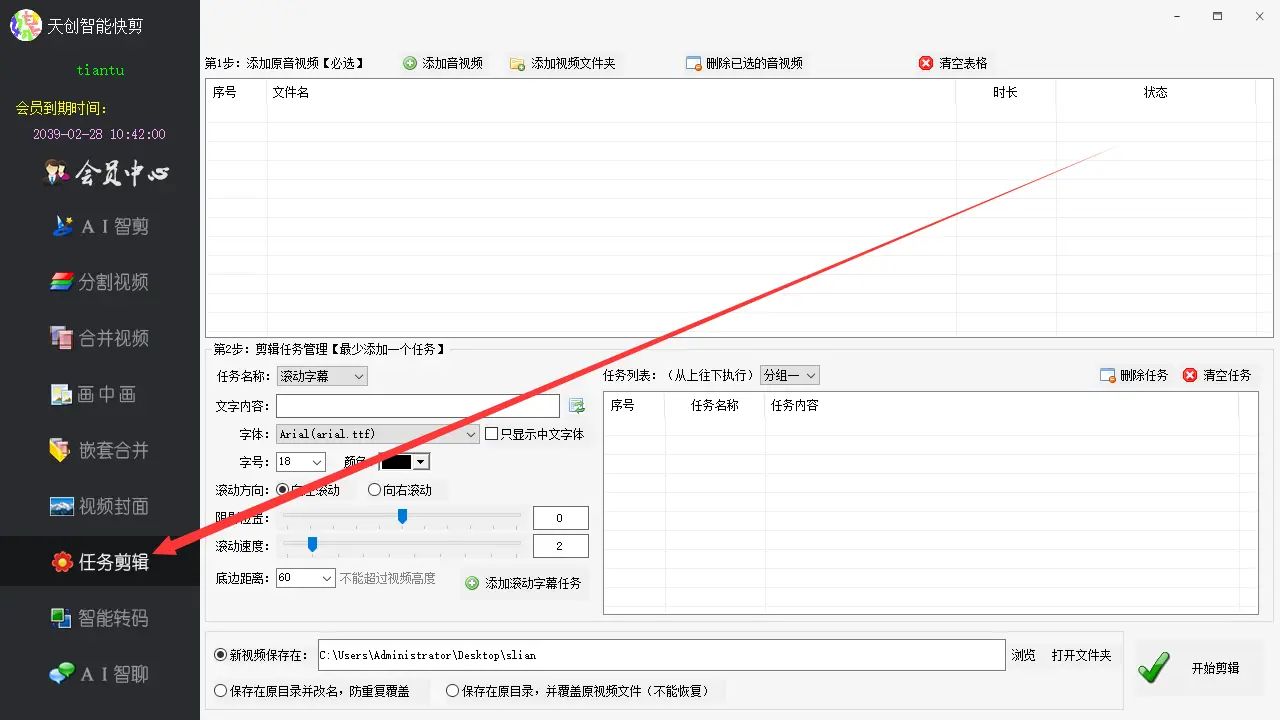This screenshot has width=1280, height=720.
Task: Click the black color swatch
Action: tap(397, 462)
